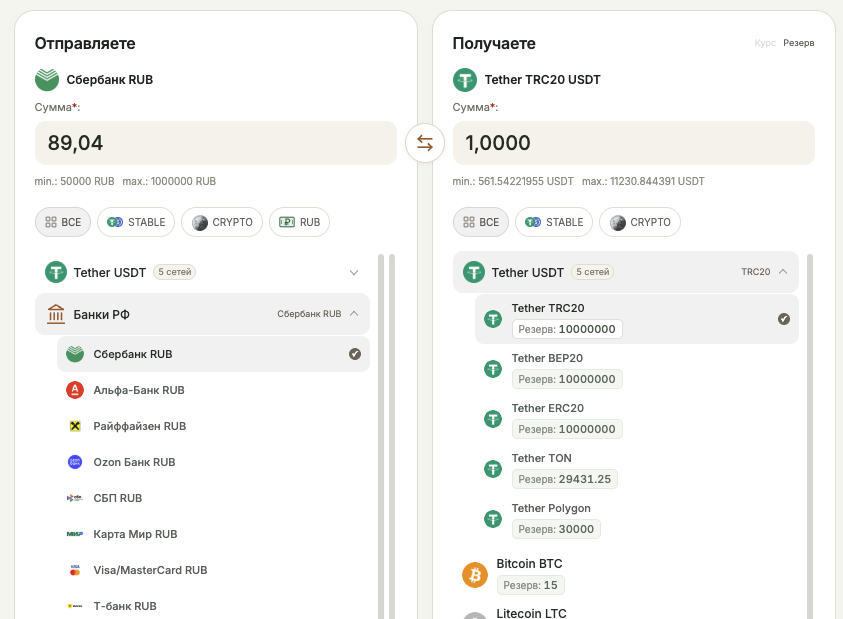
Task: Click the Raiffeisen RUB logo icon
Action: click(x=75, y=426)
